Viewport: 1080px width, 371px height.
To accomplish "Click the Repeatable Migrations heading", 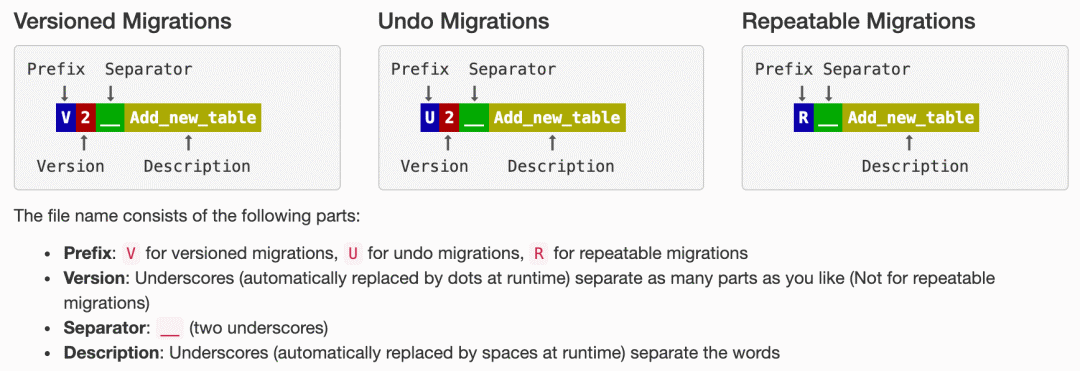I will click(858, 21).
